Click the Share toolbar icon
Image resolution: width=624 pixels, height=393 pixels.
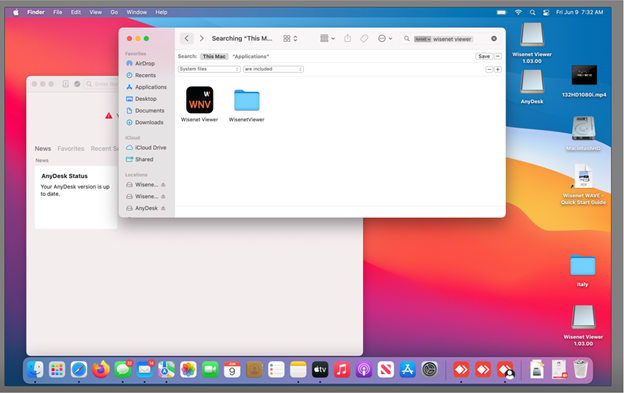[347, 39]
